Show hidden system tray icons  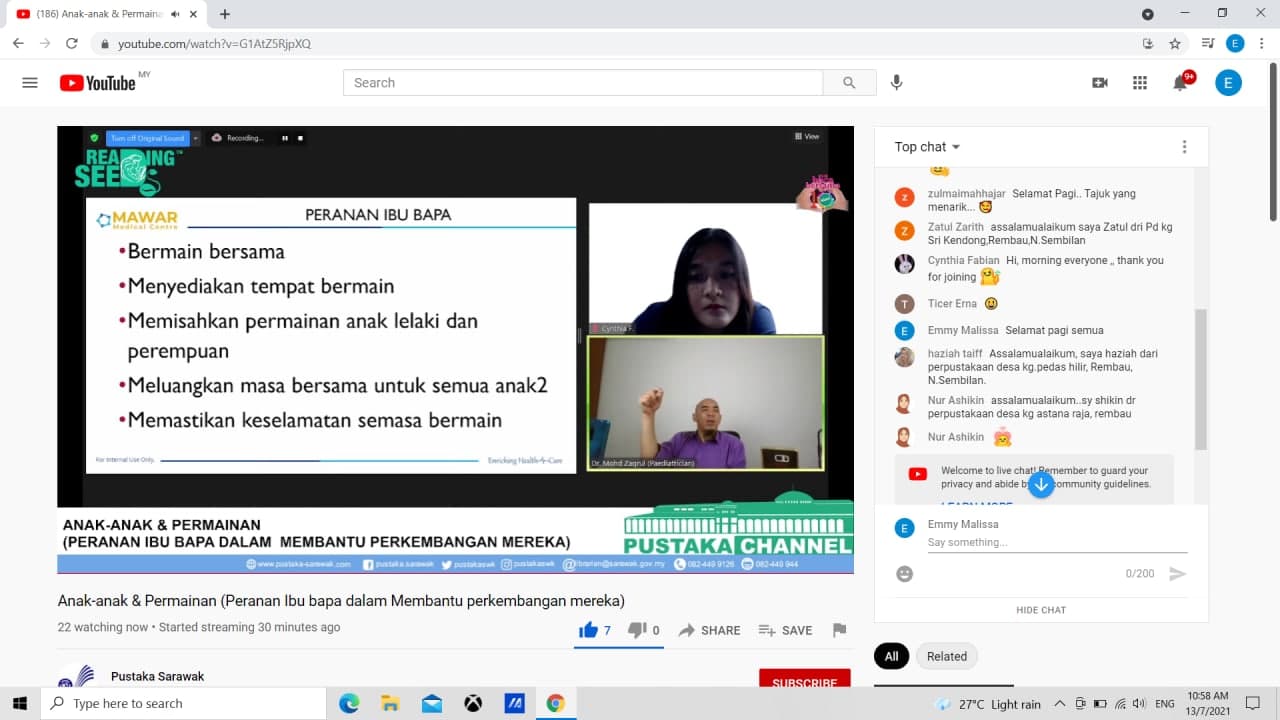pyautogui.click(x=1060, y=704)
